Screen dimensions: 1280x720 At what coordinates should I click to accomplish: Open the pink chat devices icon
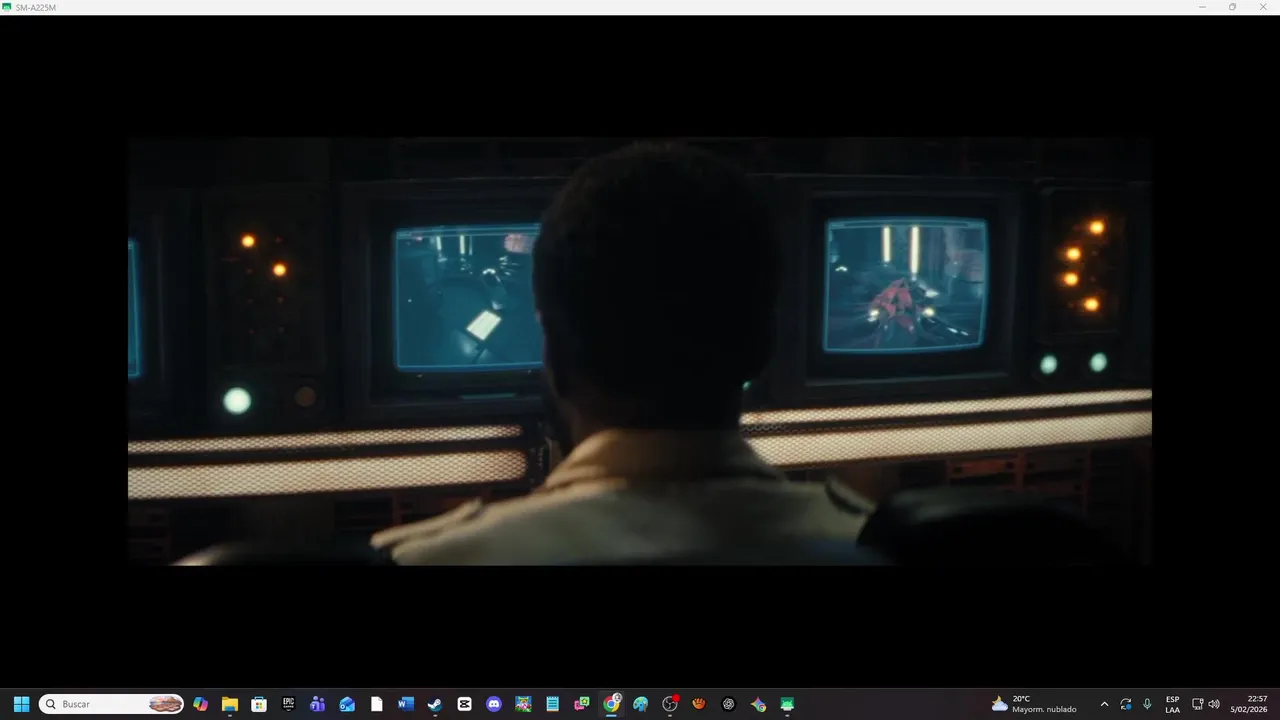(582, 704)
